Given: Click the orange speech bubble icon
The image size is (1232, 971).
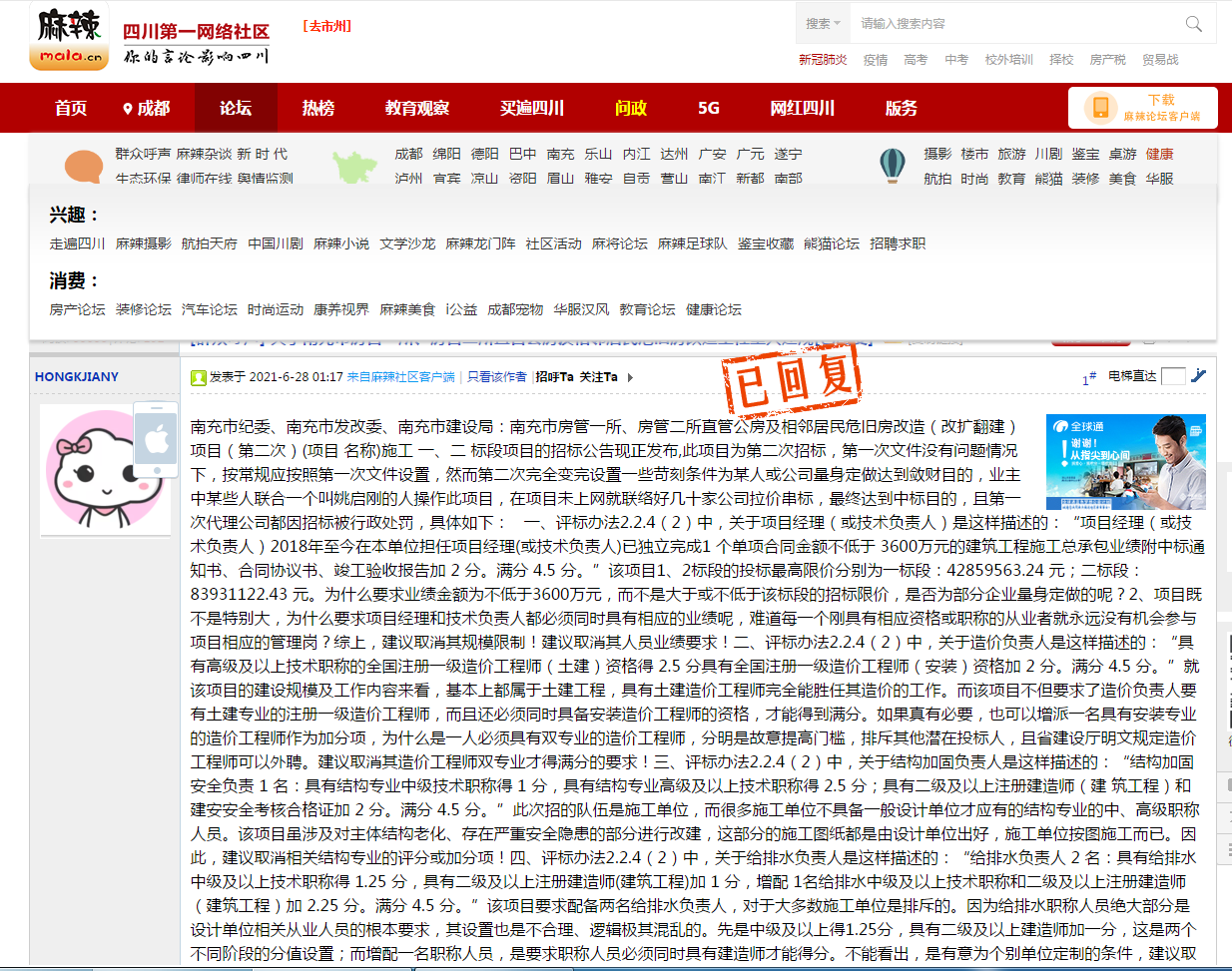Looking at the screenshot, I should click(x=84, y=166).
